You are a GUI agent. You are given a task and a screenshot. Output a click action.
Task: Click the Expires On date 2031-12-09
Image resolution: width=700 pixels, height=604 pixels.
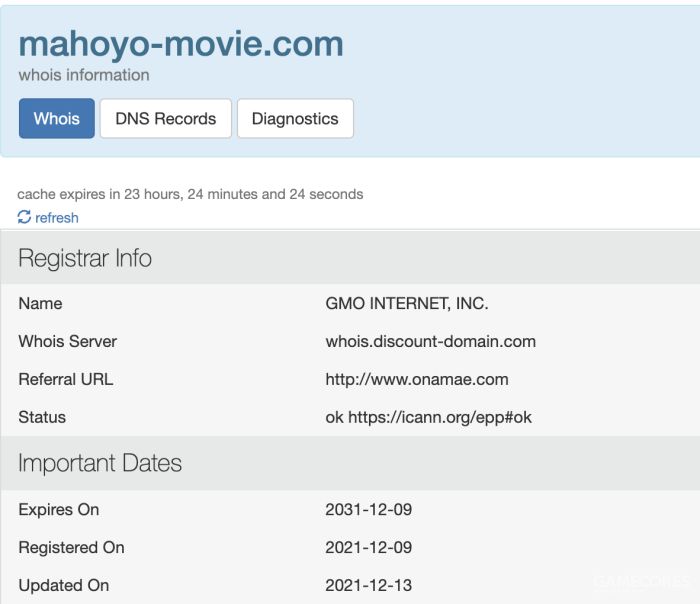pos(368,509)
